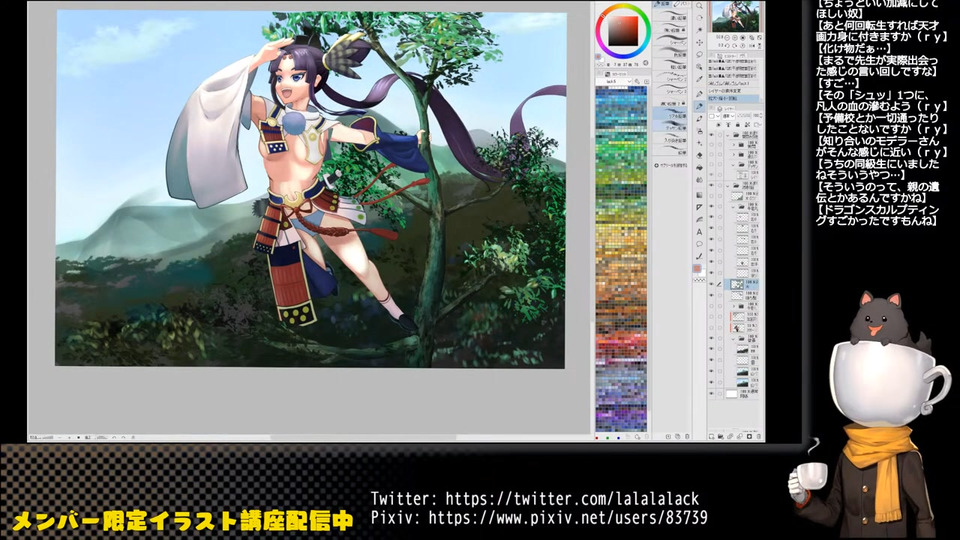The image size is (960, 540).
Task: Click selected layer's thumbnail
Action: click(737, 284)
